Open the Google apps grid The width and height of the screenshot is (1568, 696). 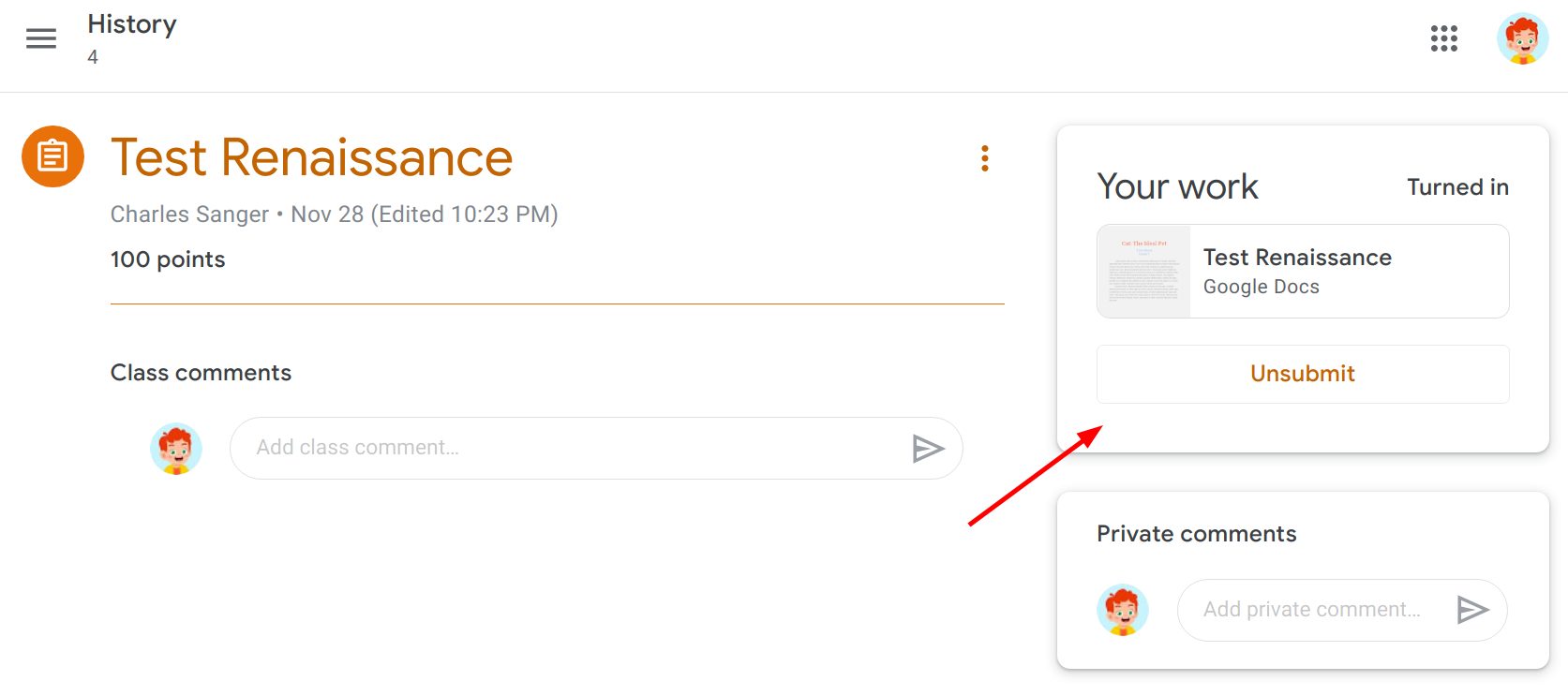point(1444,39)
